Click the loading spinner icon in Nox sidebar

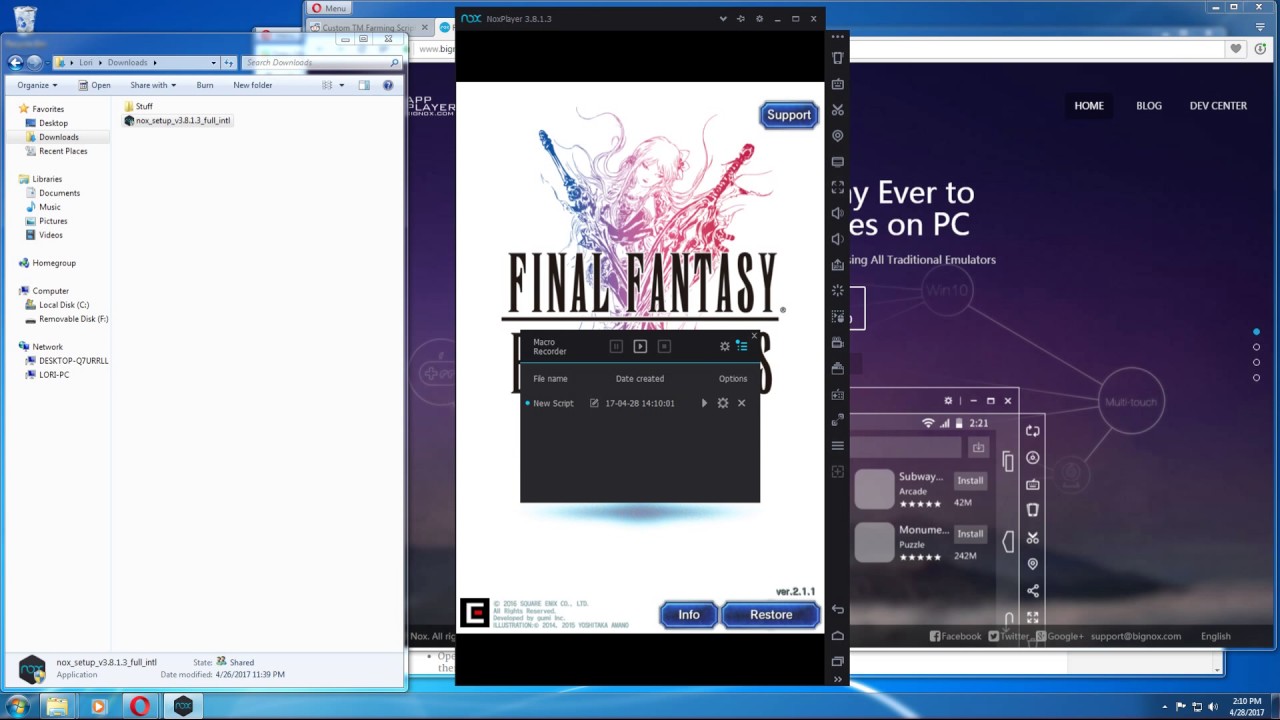click(x=838, y=290)
